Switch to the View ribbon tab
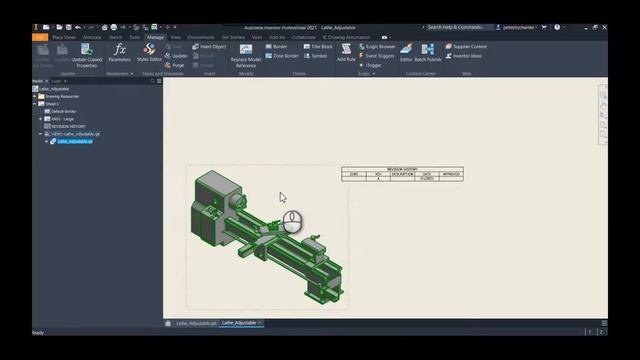Screen dimensions: 640x360 (176, 37)
